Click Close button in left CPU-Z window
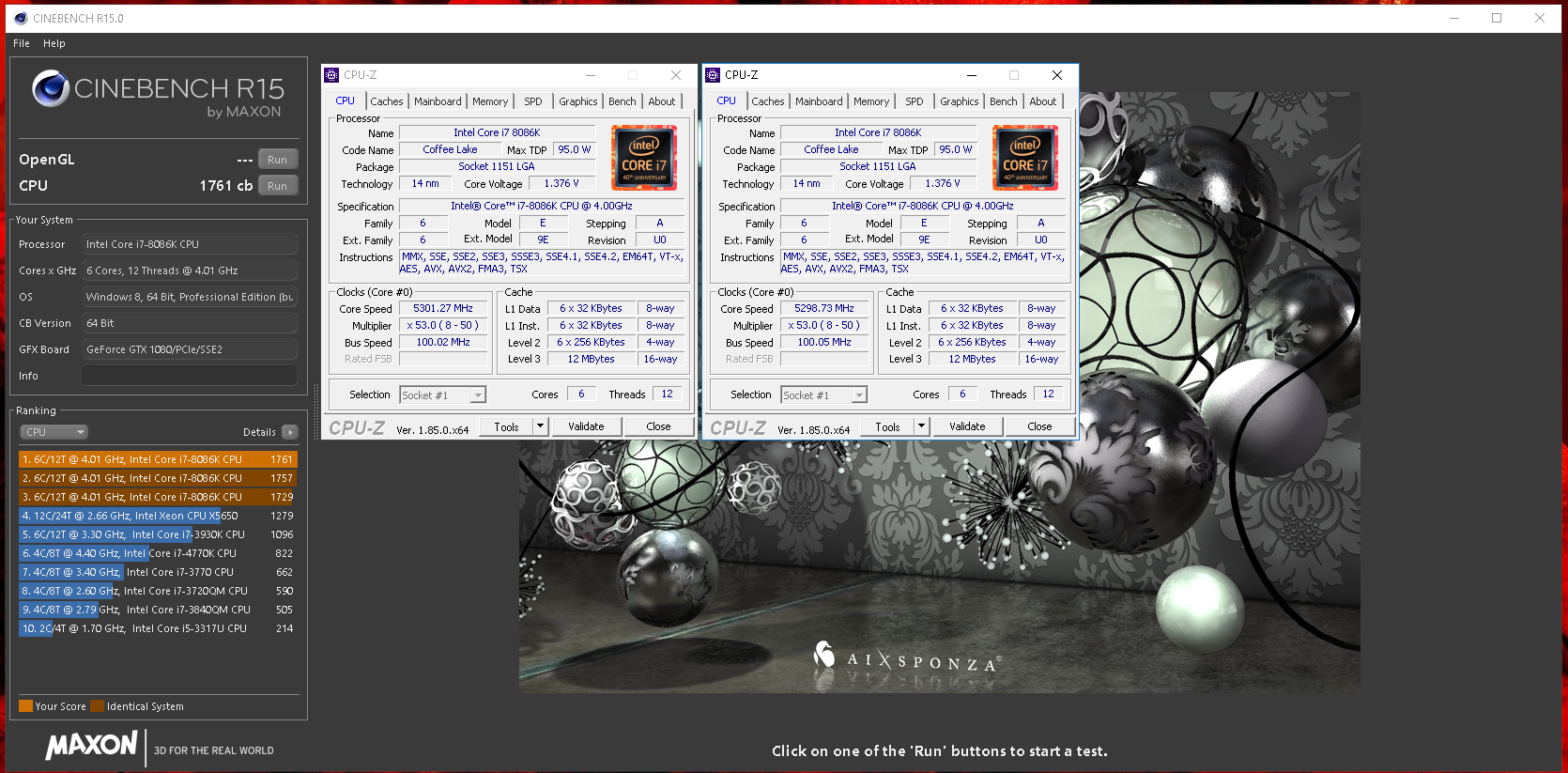This screenshot has width=1568, height=773. point(658,426)
